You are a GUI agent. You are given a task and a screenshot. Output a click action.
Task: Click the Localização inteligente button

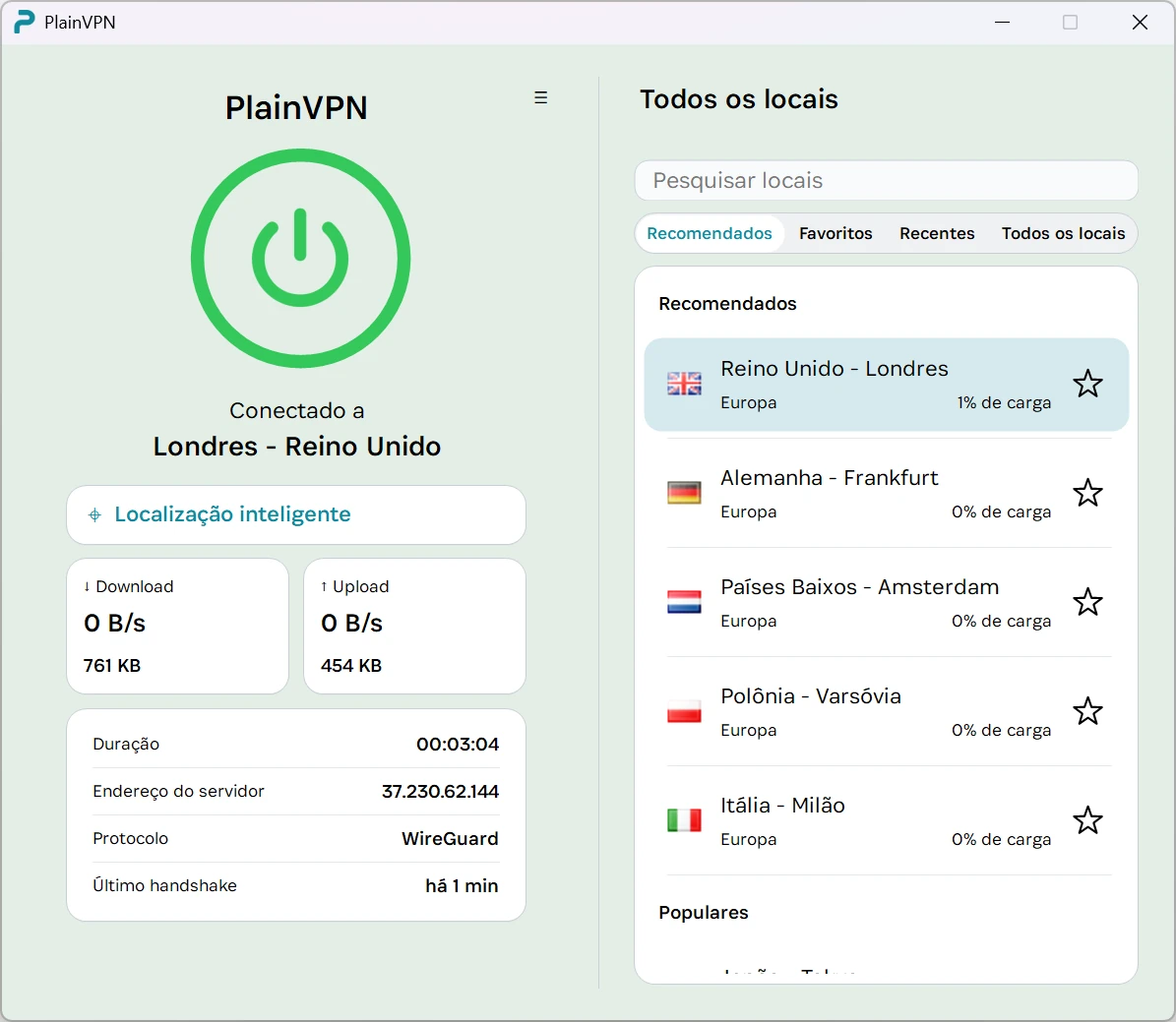pos(296,515)
